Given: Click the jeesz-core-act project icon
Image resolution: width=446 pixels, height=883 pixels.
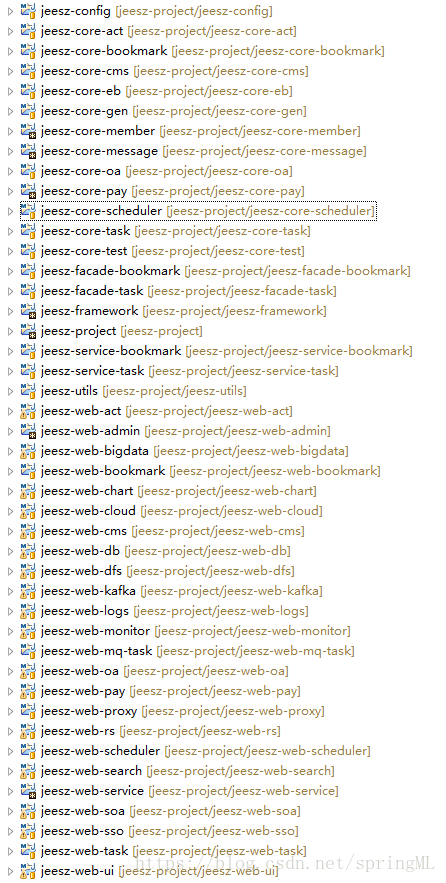Looking at the screenshot, I should click(x=28, y=31).
